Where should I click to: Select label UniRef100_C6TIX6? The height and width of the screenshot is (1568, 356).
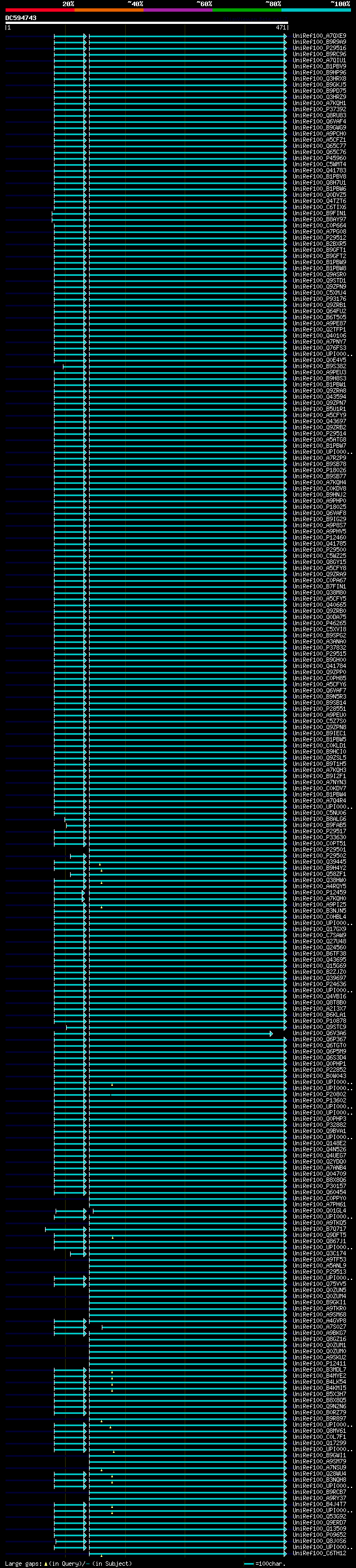pos(319,207)
